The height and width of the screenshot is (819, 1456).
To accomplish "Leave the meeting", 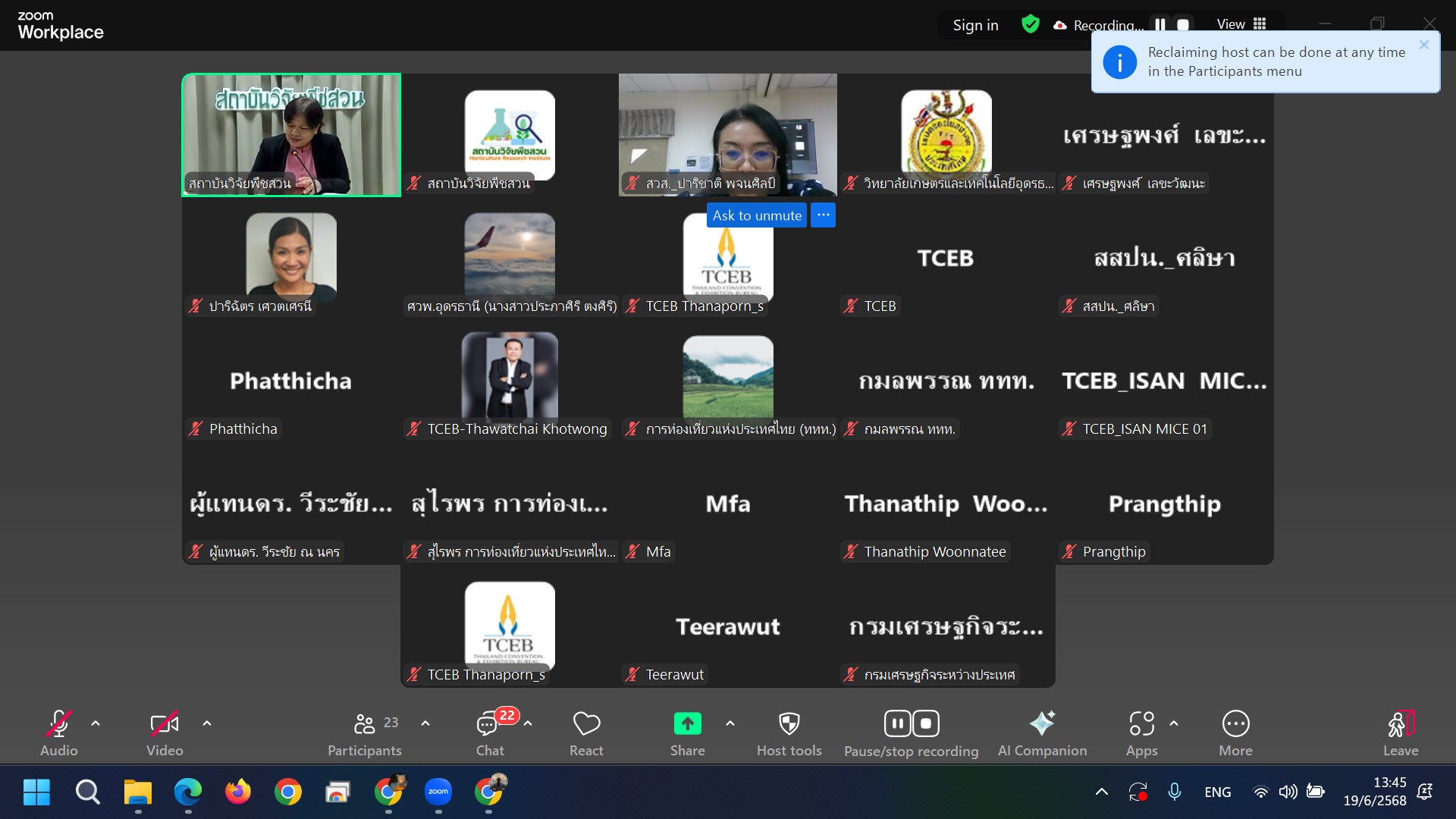I will tap(1401, 733).
